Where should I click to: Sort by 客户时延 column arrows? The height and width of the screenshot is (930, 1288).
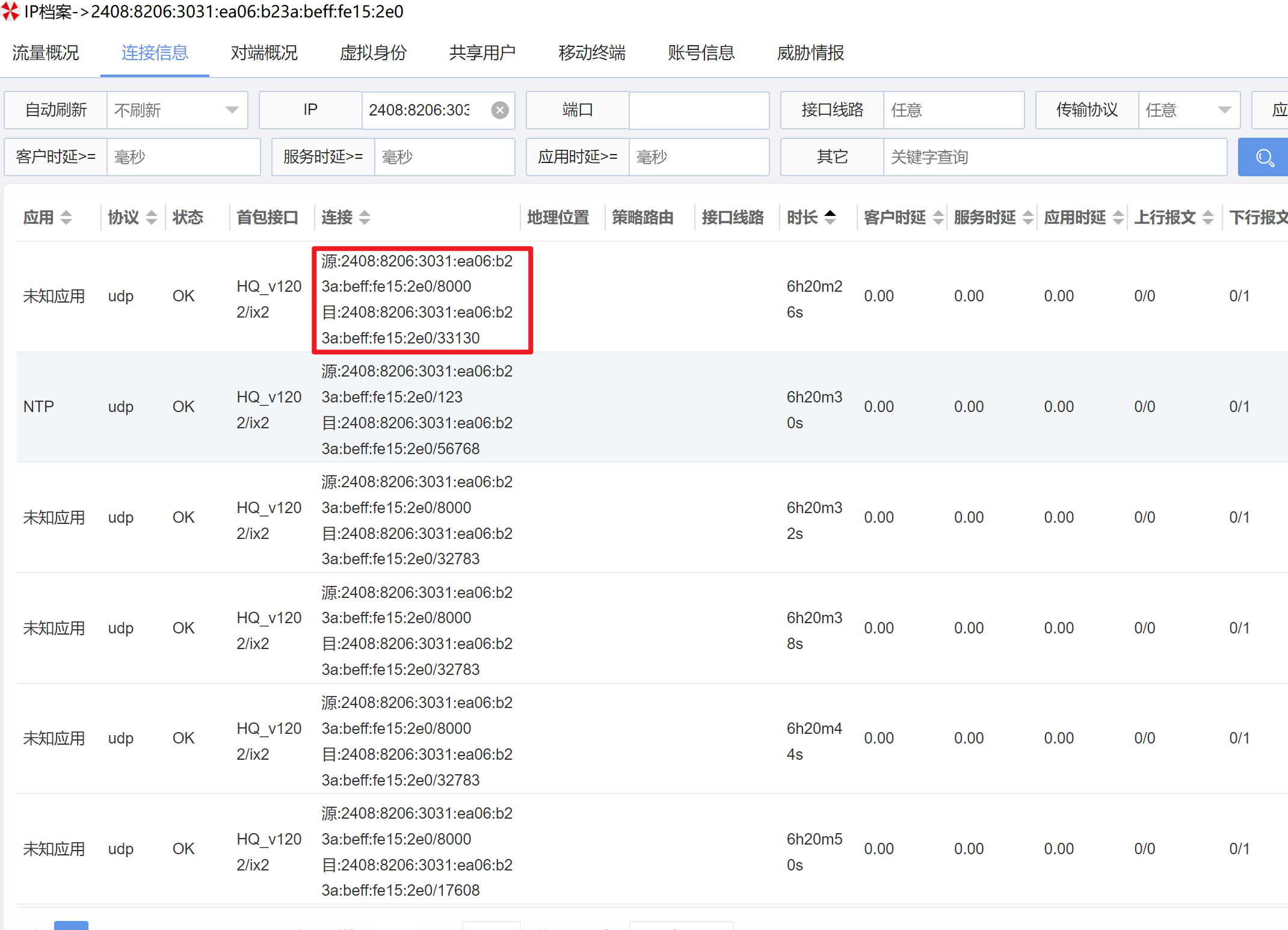click(x=938, y=218)
